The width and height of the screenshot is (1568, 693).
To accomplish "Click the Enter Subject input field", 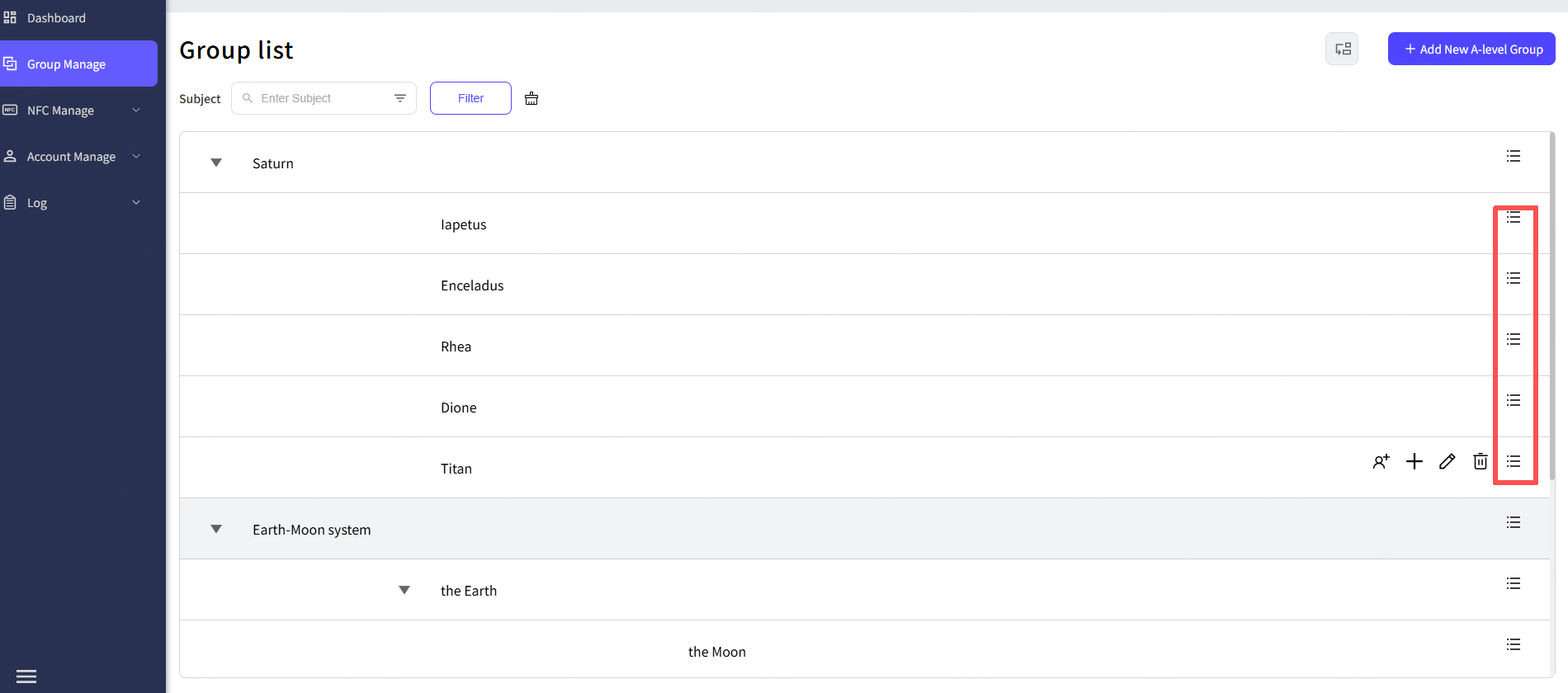I will [x=322, y=98].
